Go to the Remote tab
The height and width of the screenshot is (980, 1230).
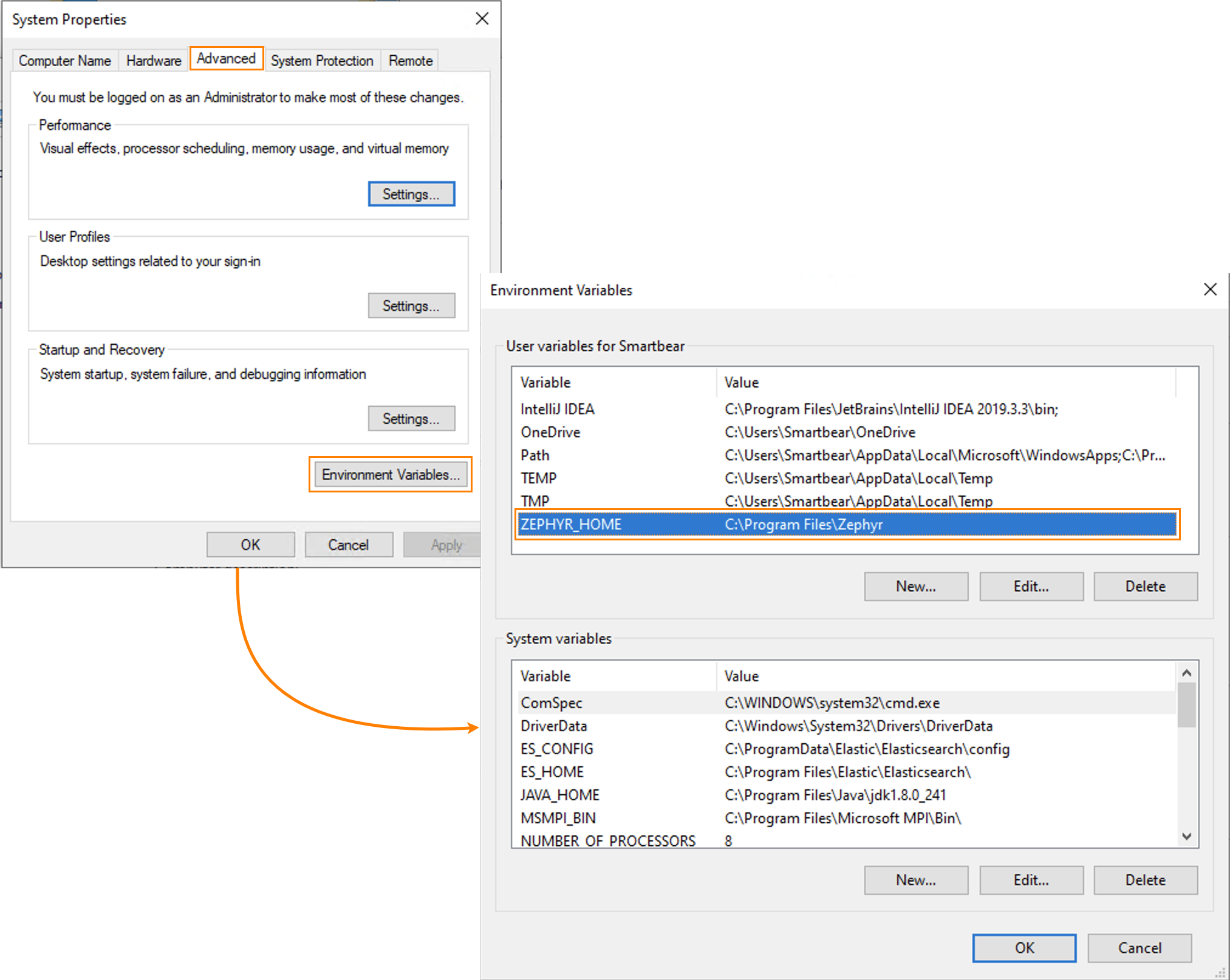pos(410,61)
